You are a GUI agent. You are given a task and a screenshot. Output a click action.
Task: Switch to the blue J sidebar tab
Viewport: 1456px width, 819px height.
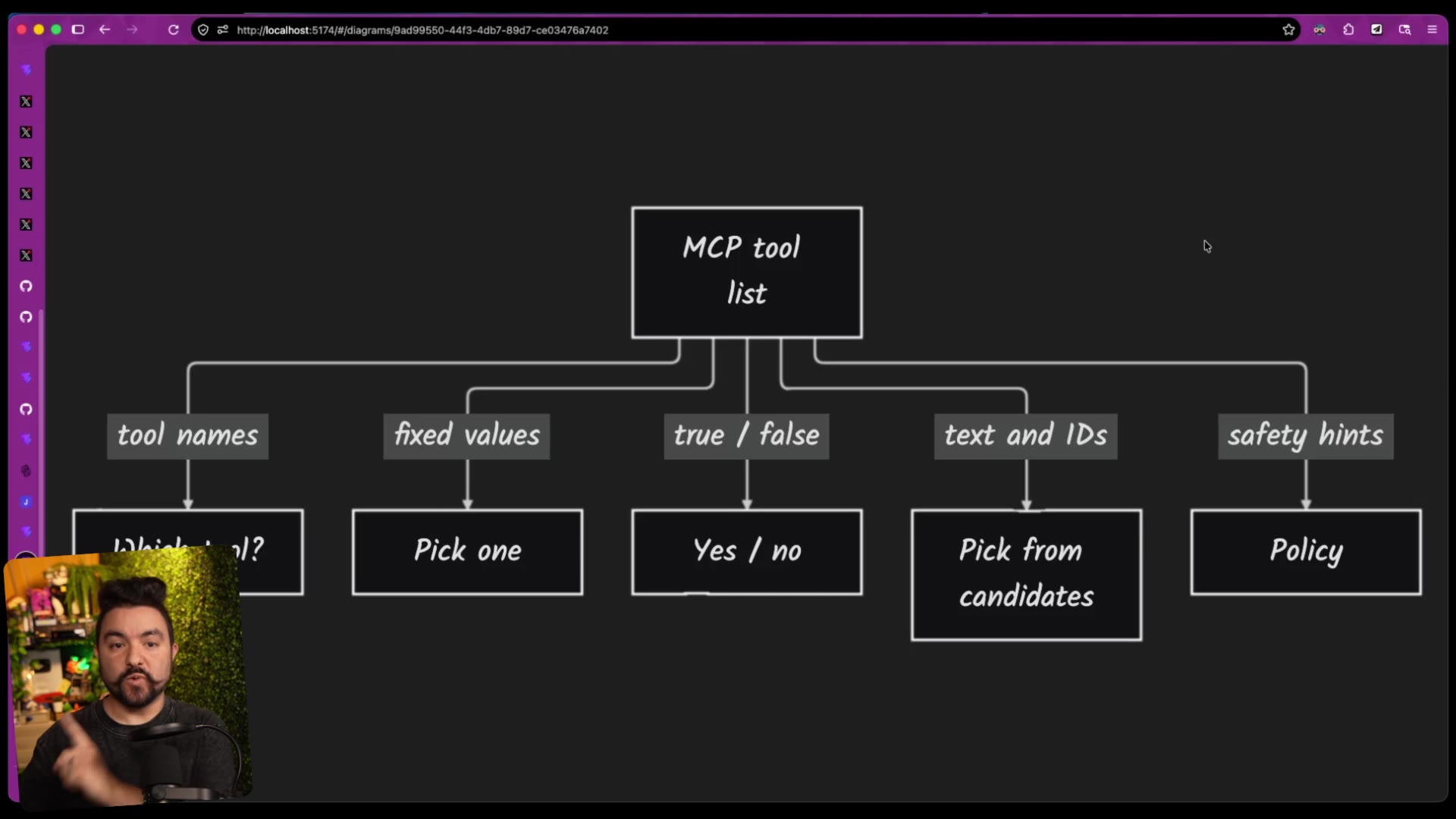click(x=26, y=502)
